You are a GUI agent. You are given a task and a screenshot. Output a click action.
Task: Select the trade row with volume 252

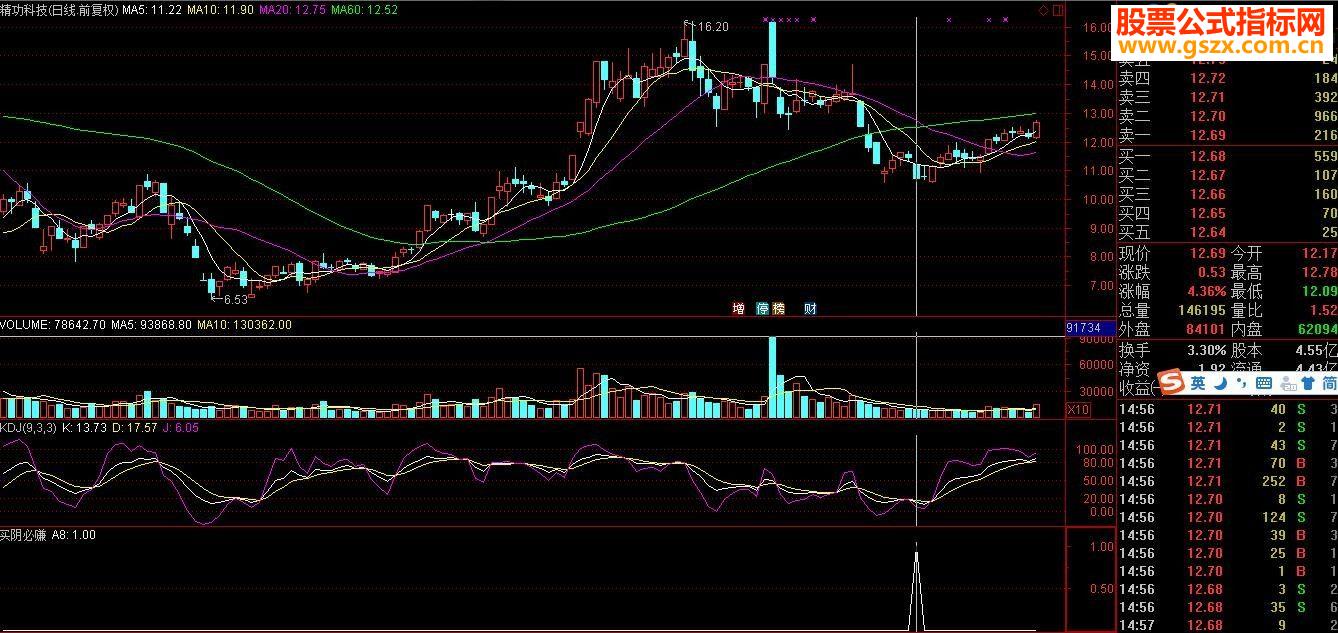click(1227, 481)
